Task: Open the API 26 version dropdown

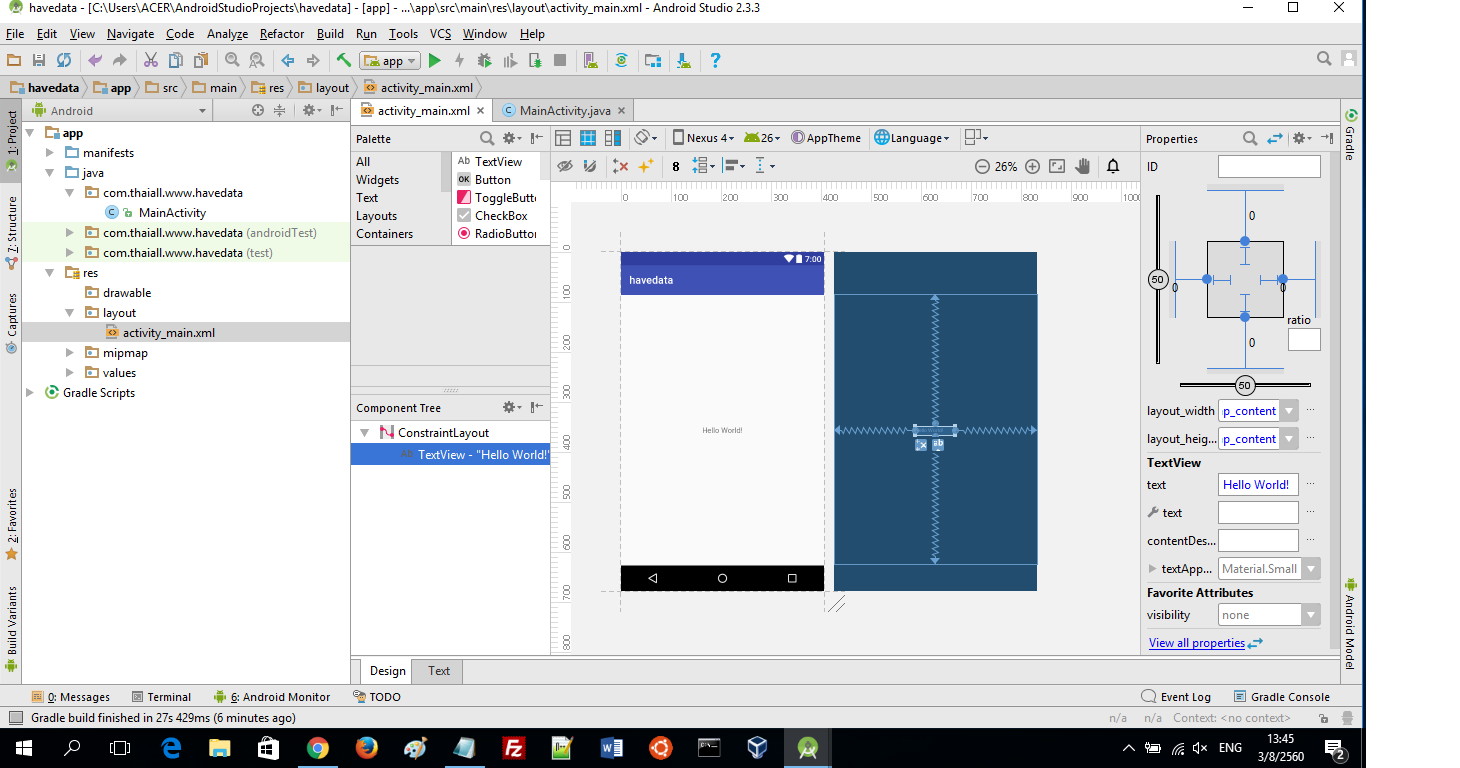Action: tap(762, 138)
